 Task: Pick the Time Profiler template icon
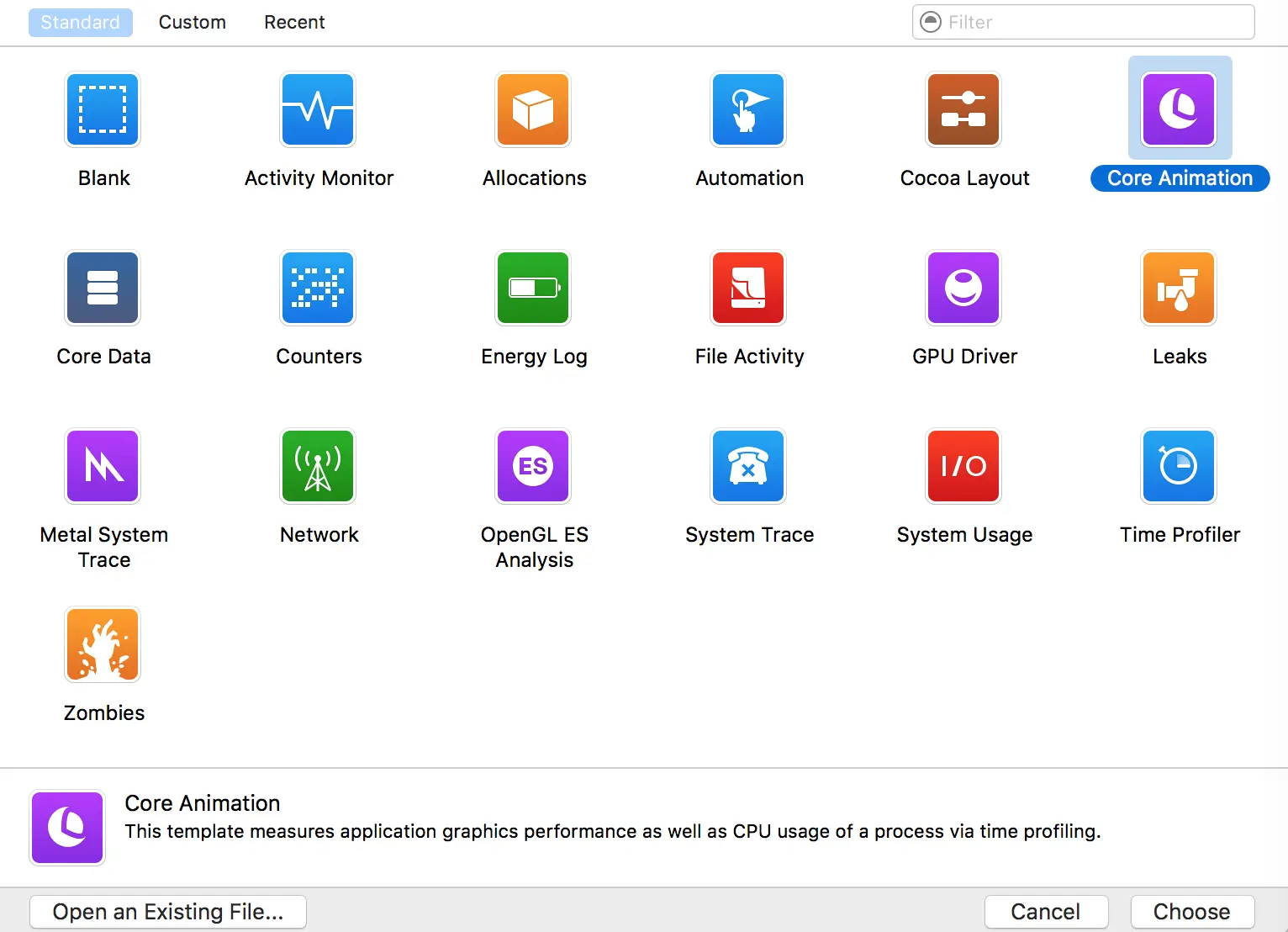(1179, 466)
